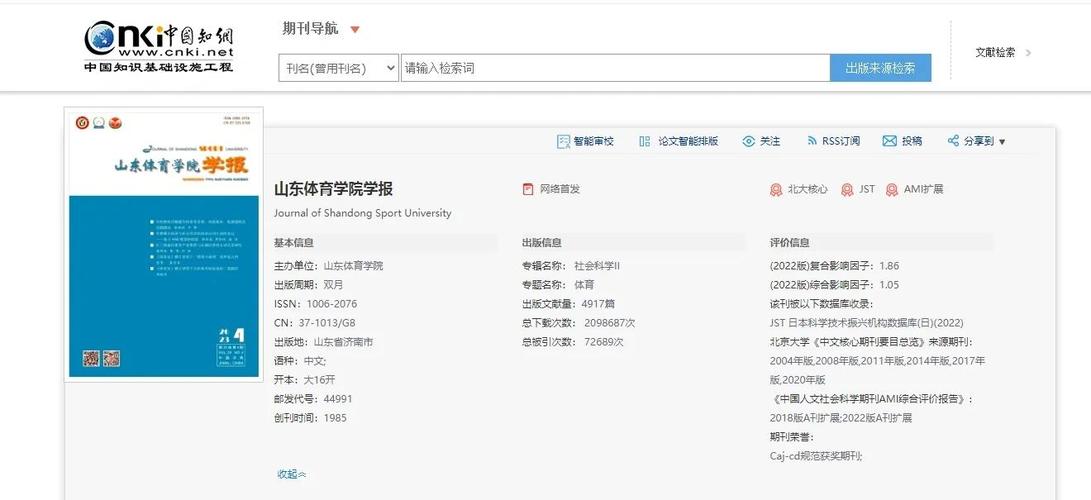Click the 出版来源检索 button
Viewport: 1091px width, 500px height.
click(x=880, y=68)
